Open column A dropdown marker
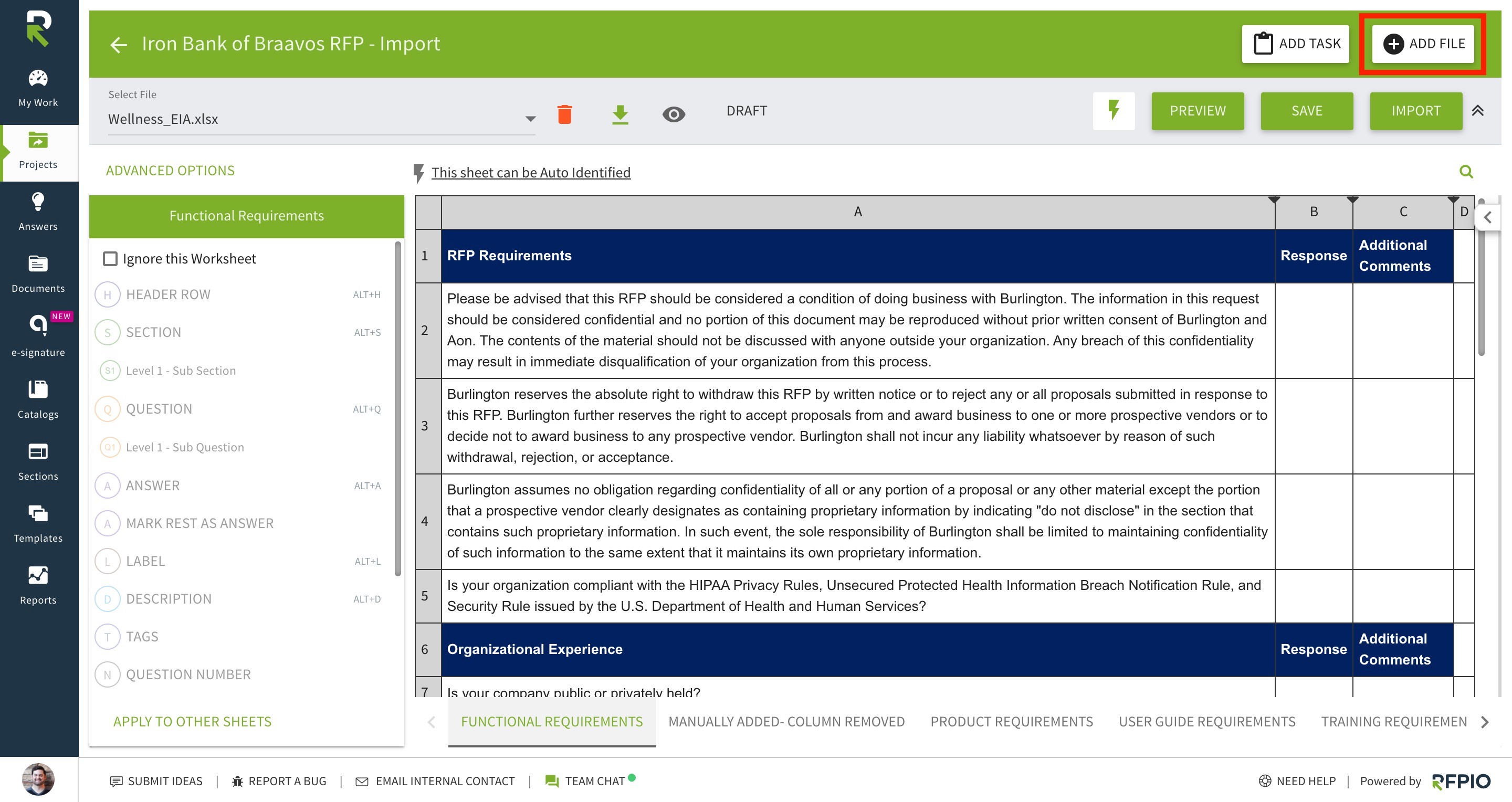Viewport: 1512px width, 802px height. coord(1274,200)
